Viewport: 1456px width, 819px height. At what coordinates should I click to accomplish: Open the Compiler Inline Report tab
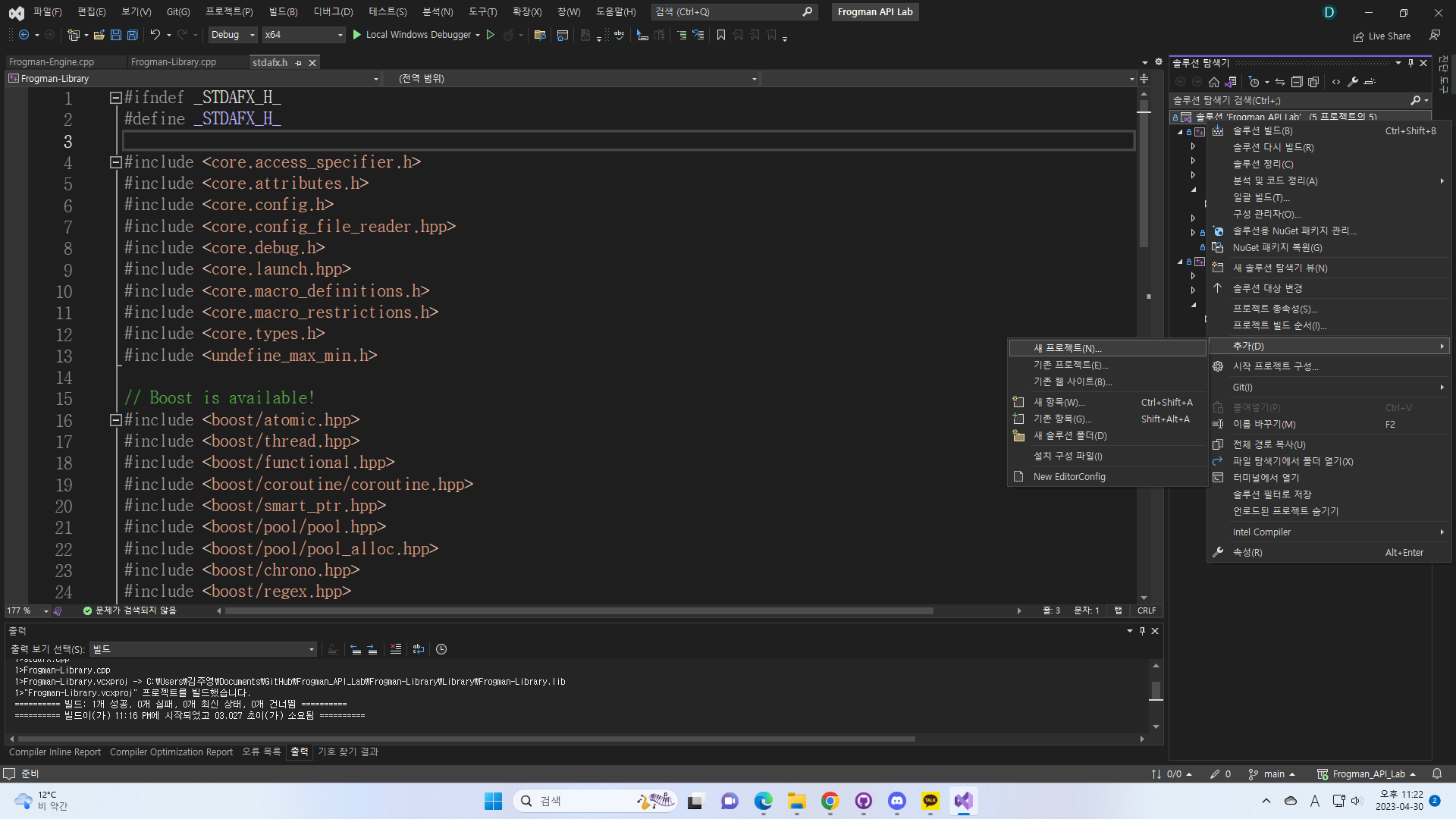point(55,752)
